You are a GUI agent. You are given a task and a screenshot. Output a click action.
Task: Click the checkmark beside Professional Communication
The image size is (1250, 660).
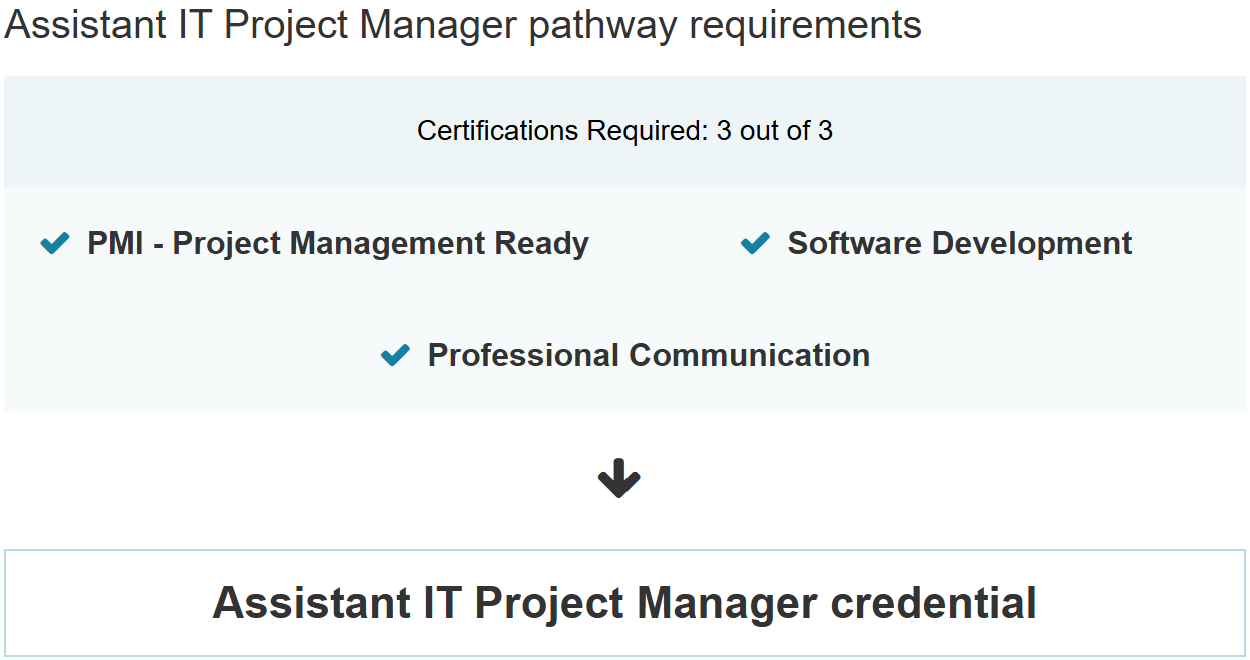396,355
